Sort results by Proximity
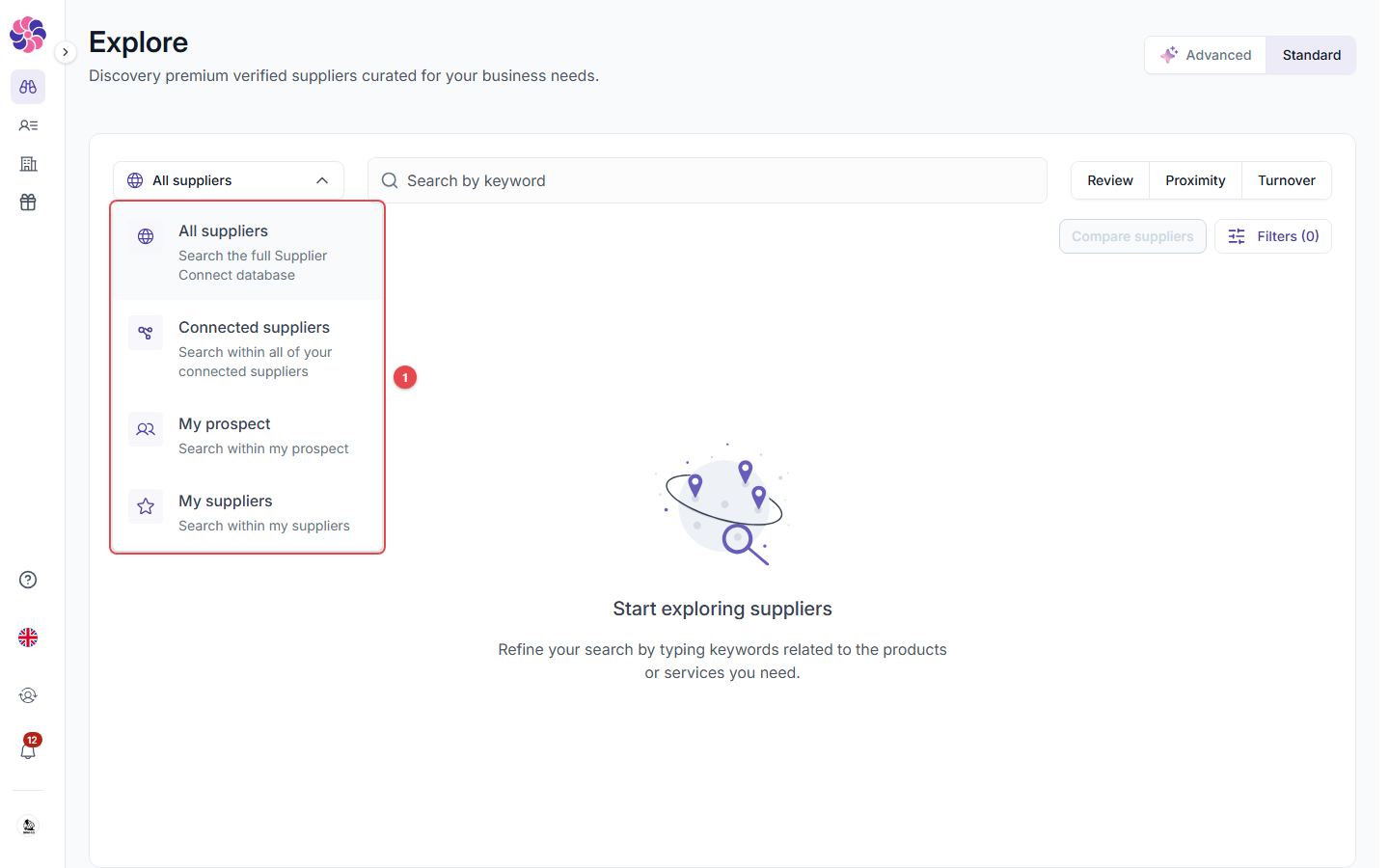The height and width of the screenshot is (868, 1389). tap(1195, 180)
